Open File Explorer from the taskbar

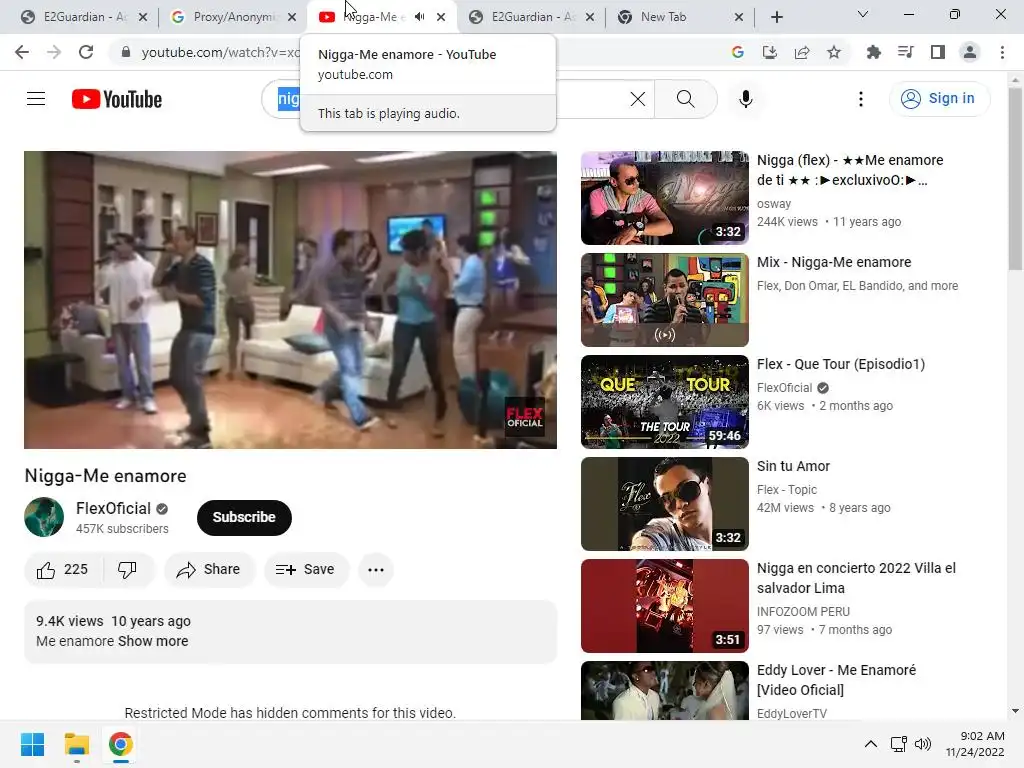pos(76,744)
